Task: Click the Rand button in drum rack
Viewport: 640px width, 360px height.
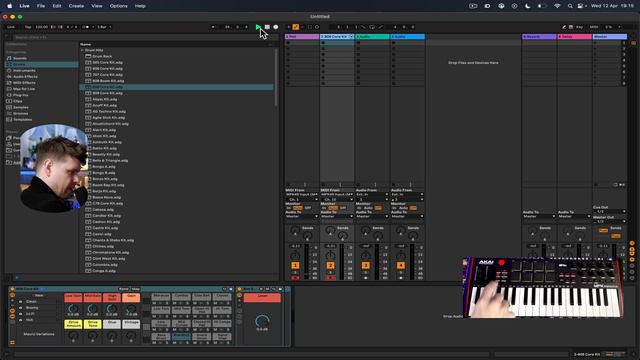Action: pos(124,289)
